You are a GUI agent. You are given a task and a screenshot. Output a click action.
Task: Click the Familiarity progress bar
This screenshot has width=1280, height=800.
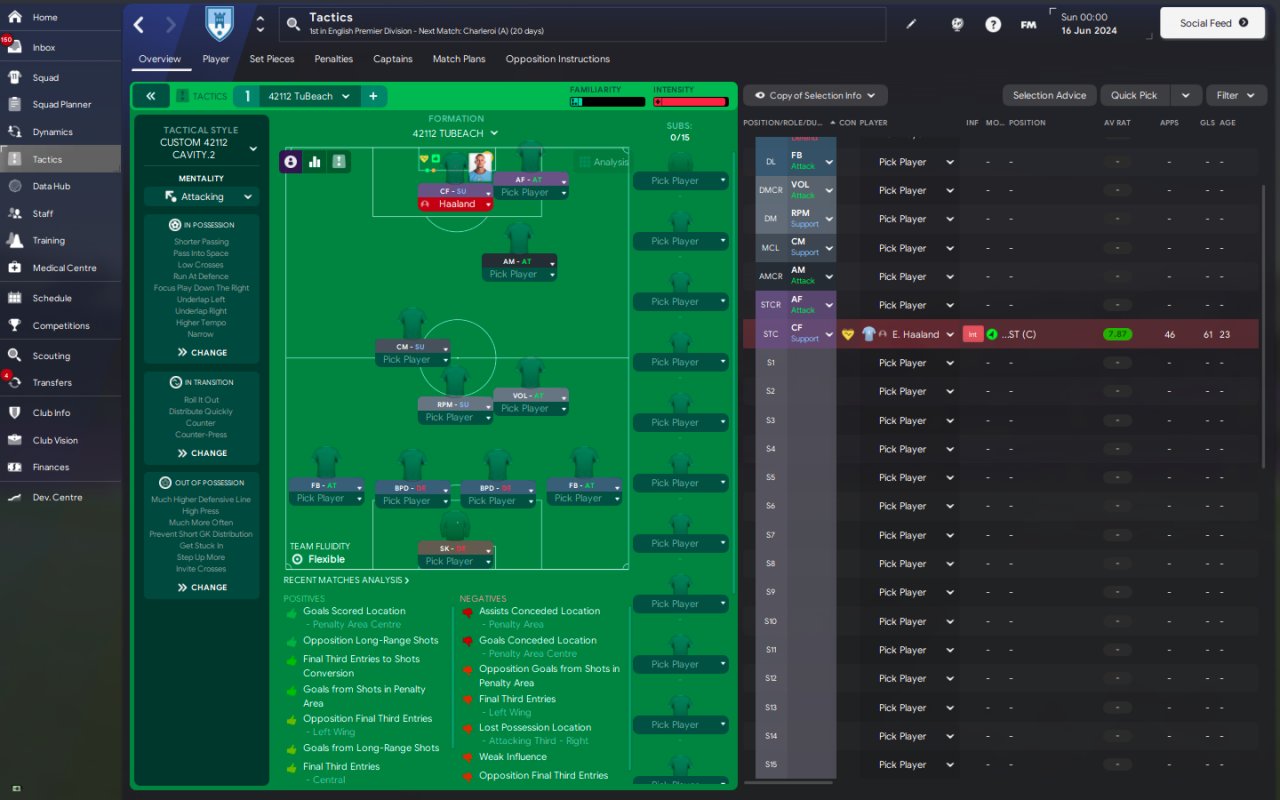(x=607, y=102)
